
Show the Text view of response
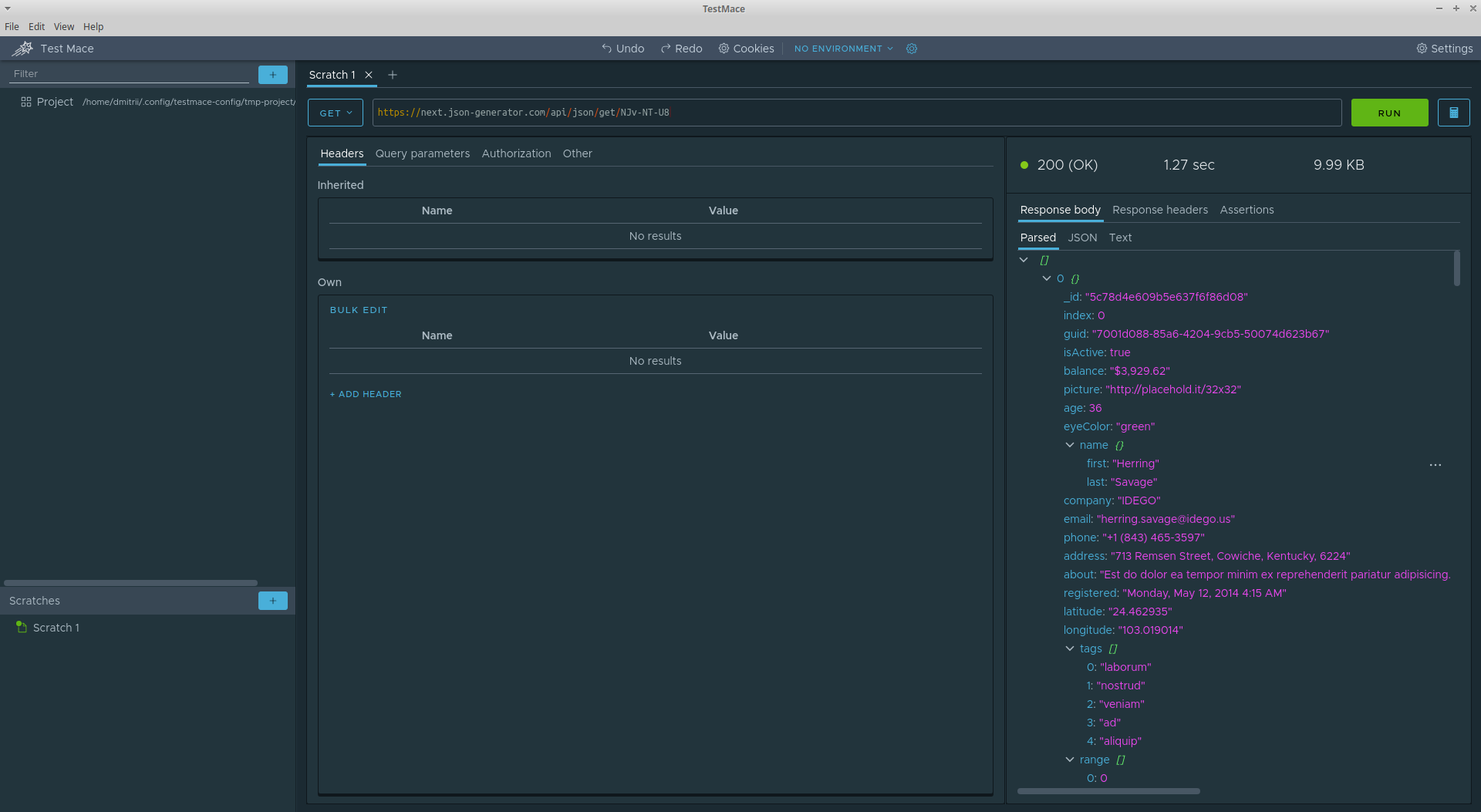pos(1120,238)
